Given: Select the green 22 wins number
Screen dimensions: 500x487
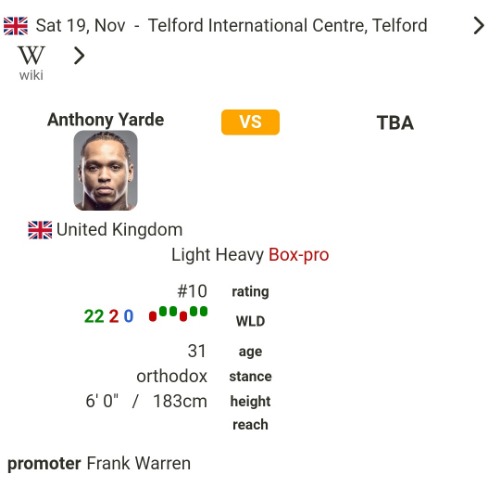Looking at the screenshot, I should [94, 316].
